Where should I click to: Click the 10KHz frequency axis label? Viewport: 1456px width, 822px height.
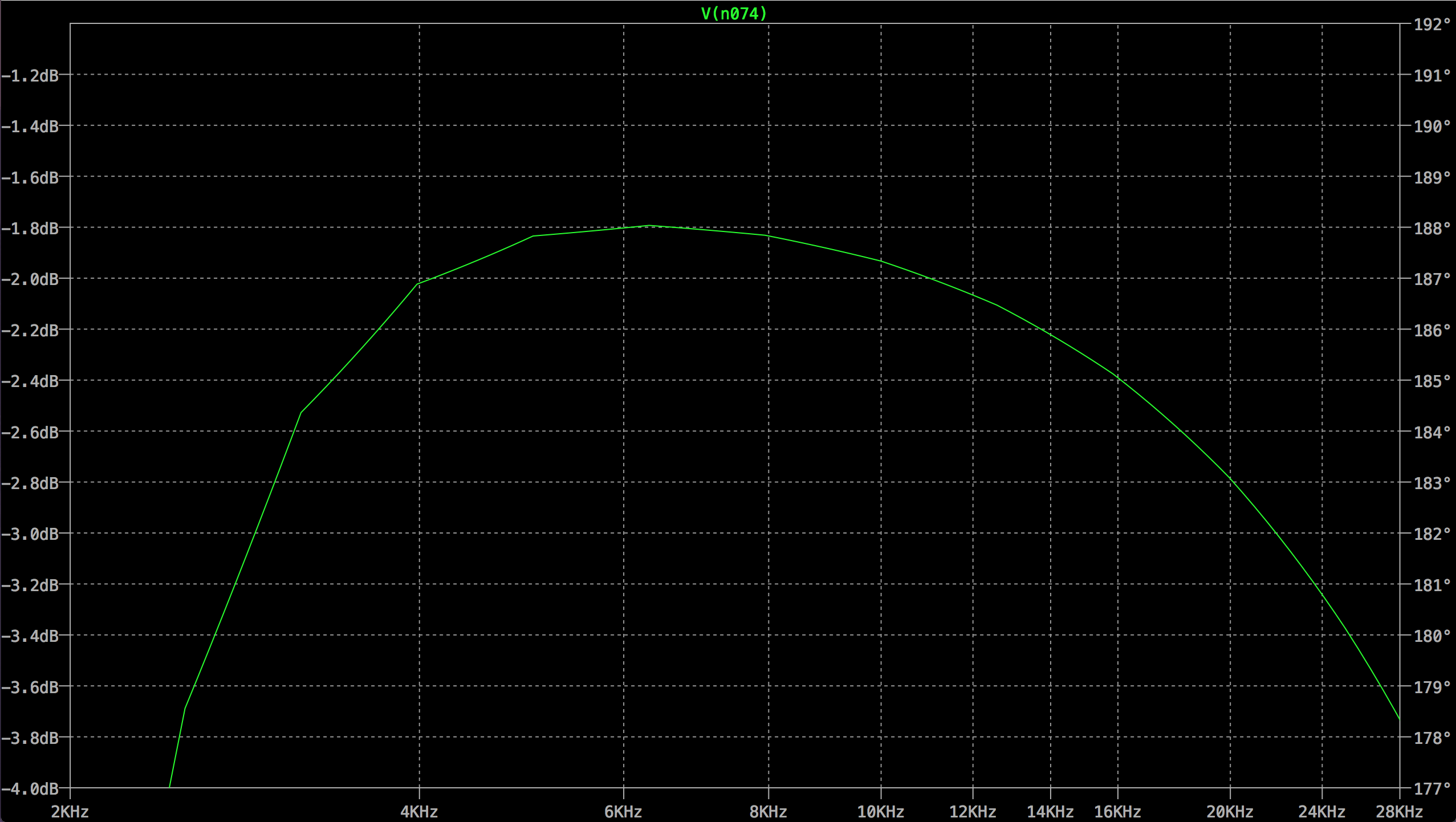pos(881,811)
